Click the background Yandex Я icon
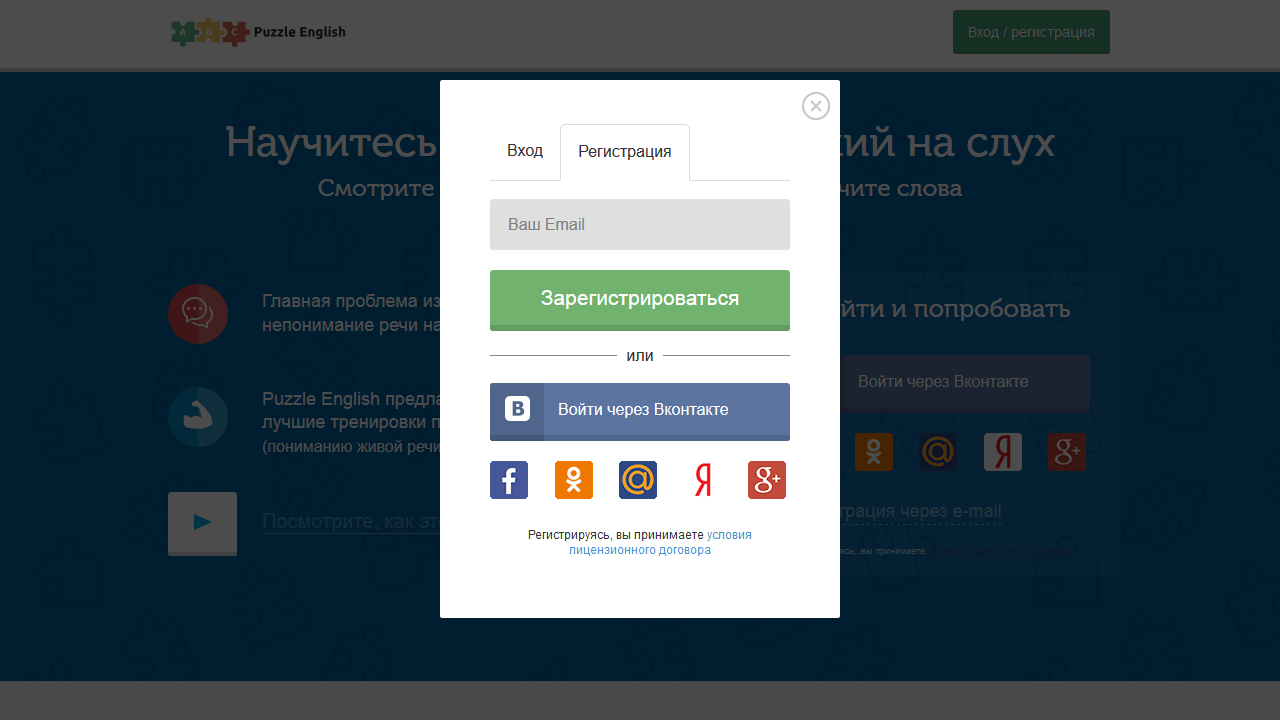This screenshot has height=720, width=1280. (1003, 452)
